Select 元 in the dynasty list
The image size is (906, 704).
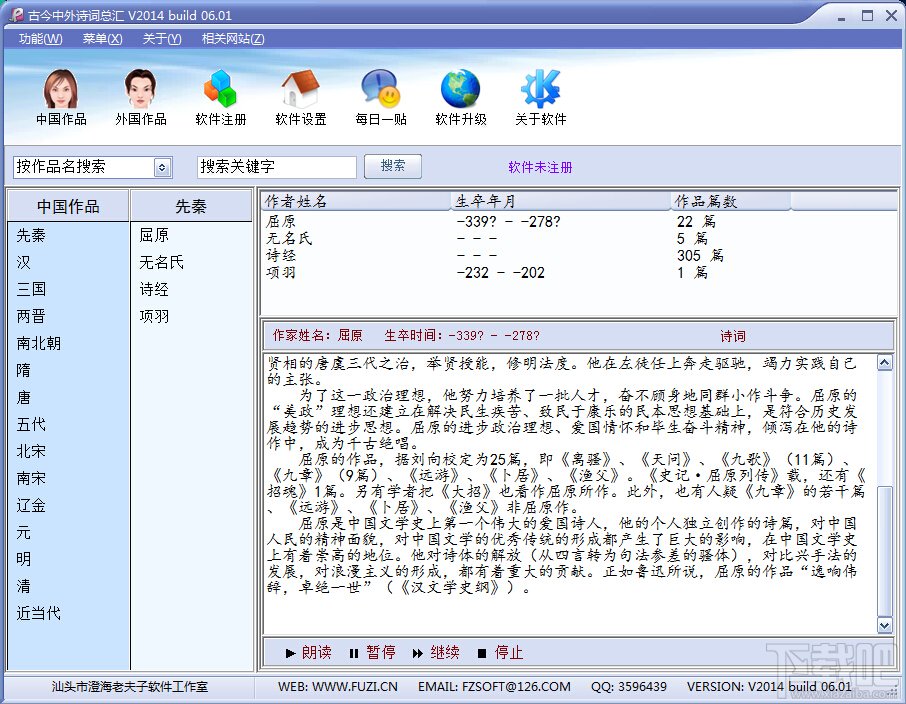(24, 532)
